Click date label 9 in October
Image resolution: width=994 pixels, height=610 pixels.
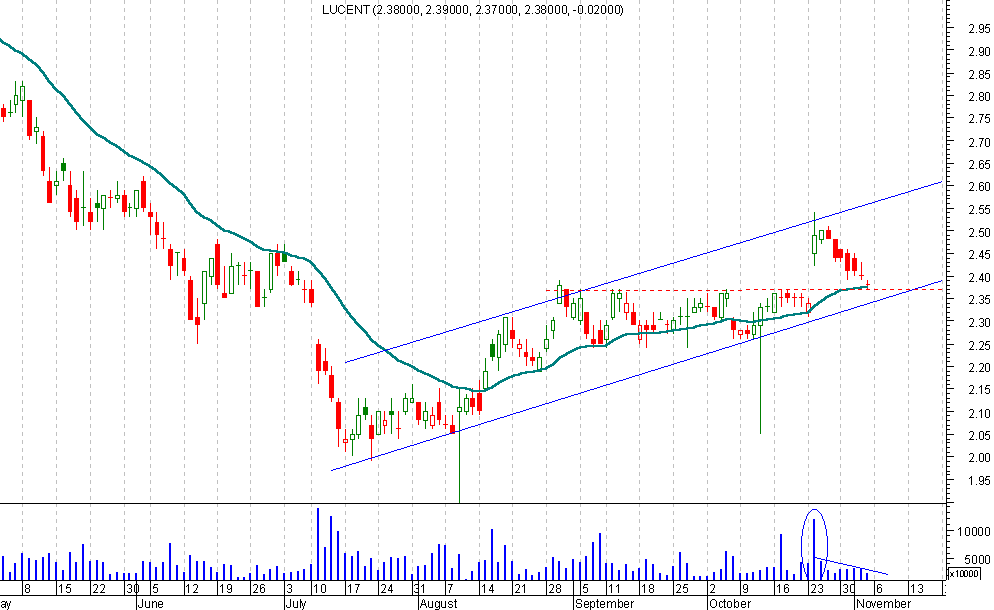pyautogui.click(x=746, y=588)
